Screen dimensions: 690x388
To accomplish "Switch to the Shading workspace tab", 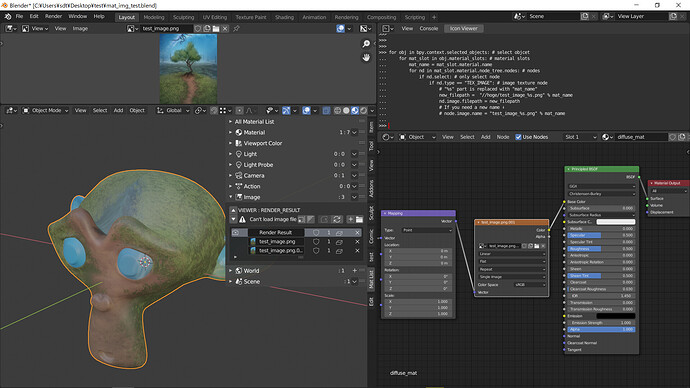I will 284,17.
